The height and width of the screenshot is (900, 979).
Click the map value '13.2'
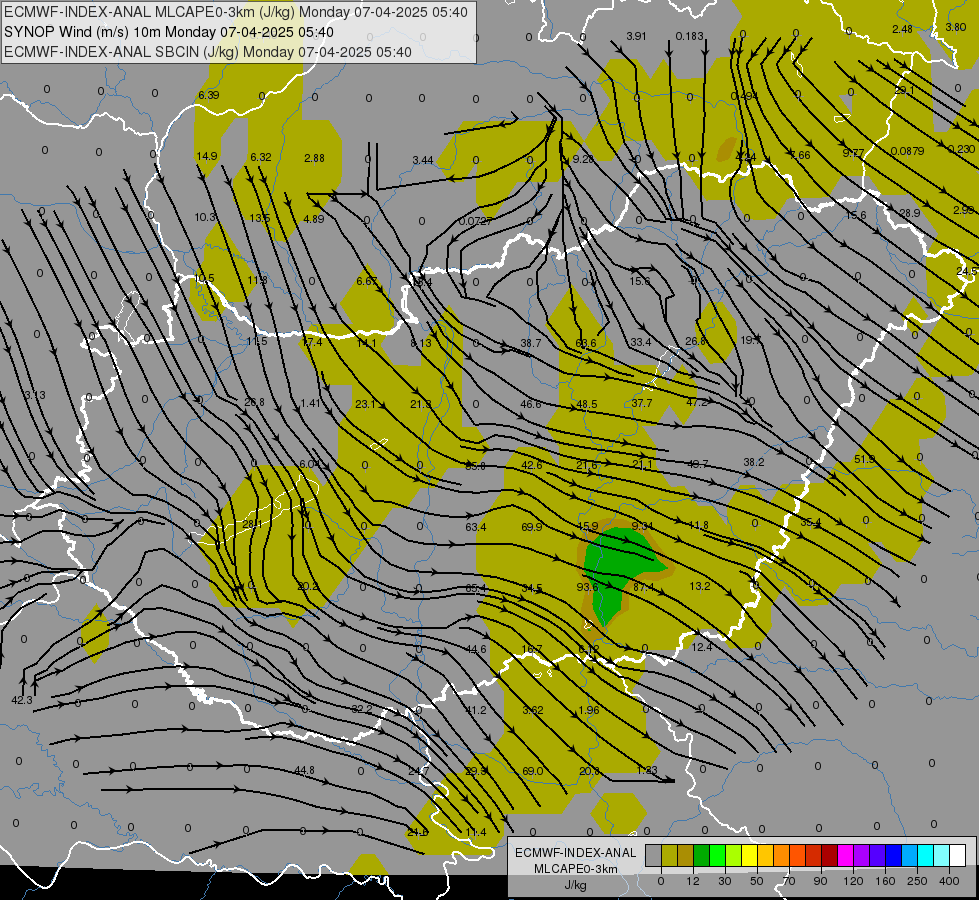pyautogui.click(x=700, y=586)
